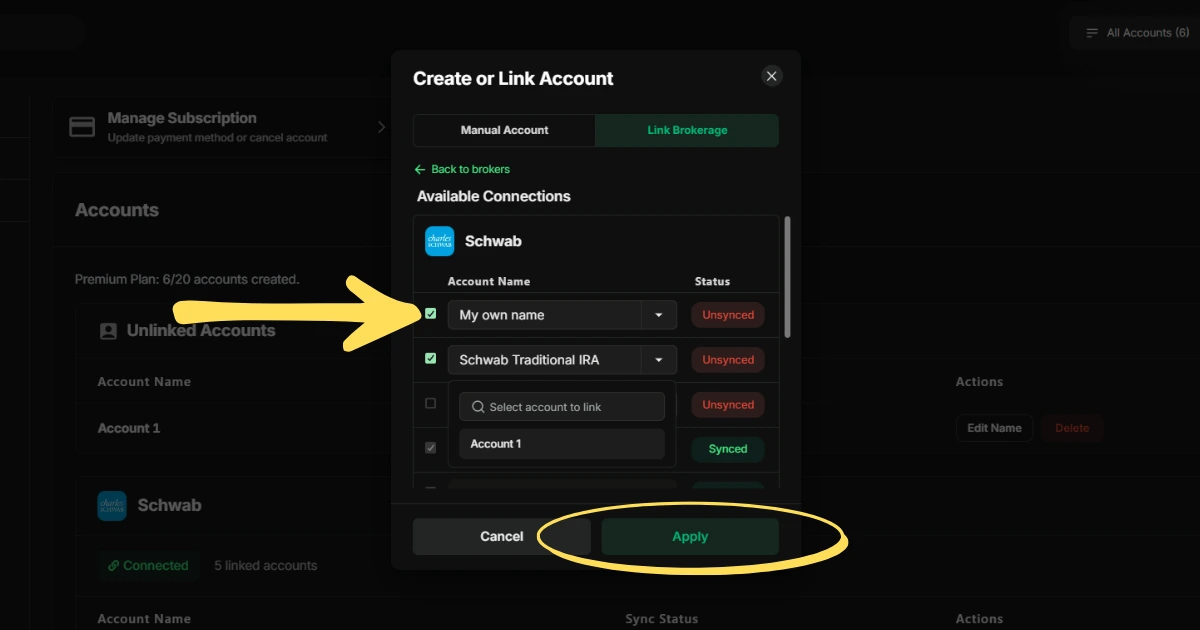Click the magnifier icon in the account search
Image resolution: width=1200 pixels, height=630 pixels.
[x=478, y=406]
